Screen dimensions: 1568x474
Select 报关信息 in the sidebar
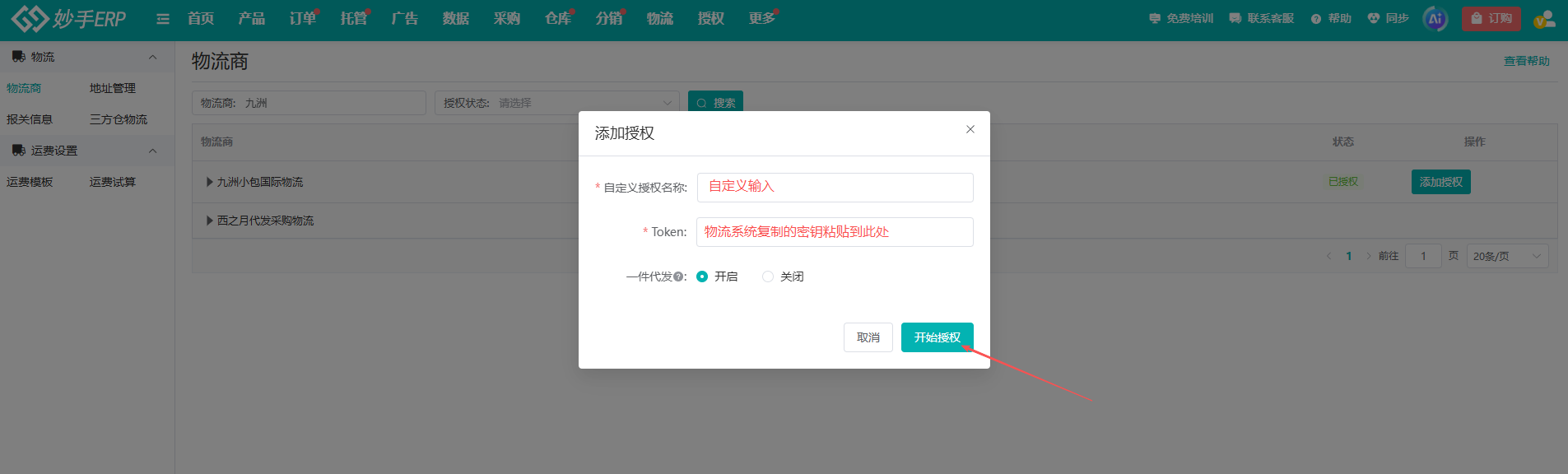[30, 119]
